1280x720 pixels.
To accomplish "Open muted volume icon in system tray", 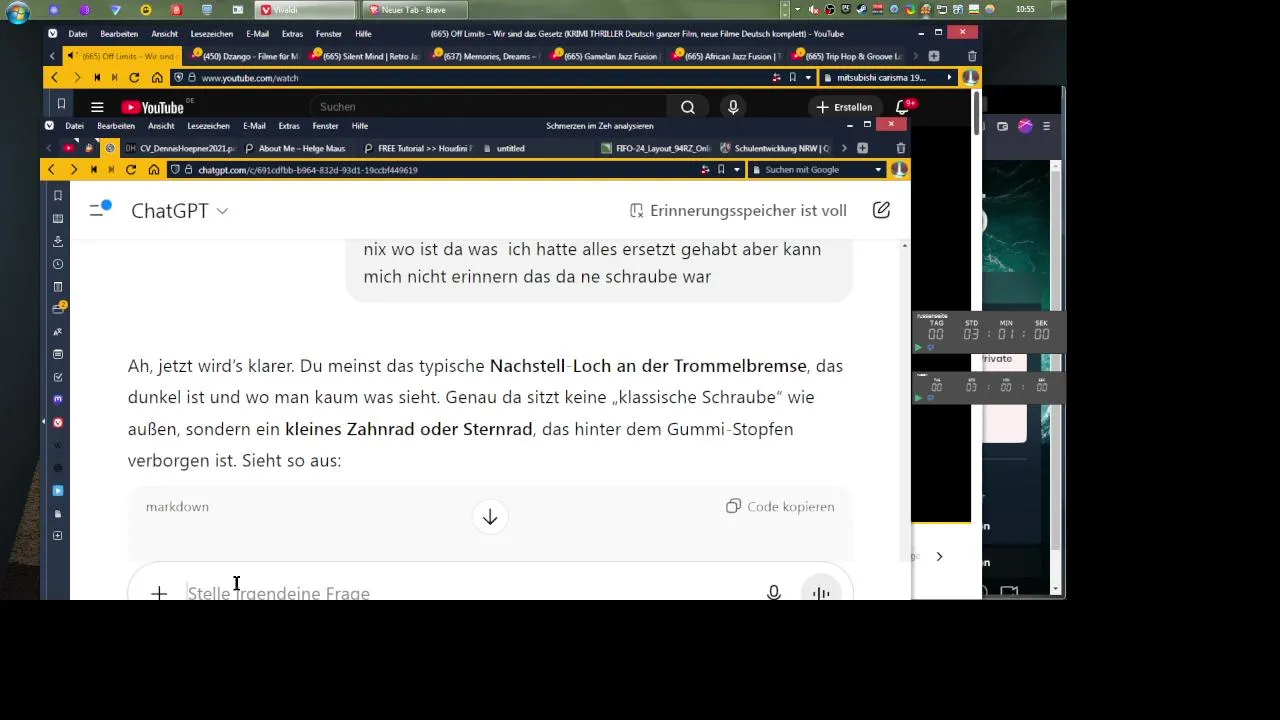I will 814,10.
